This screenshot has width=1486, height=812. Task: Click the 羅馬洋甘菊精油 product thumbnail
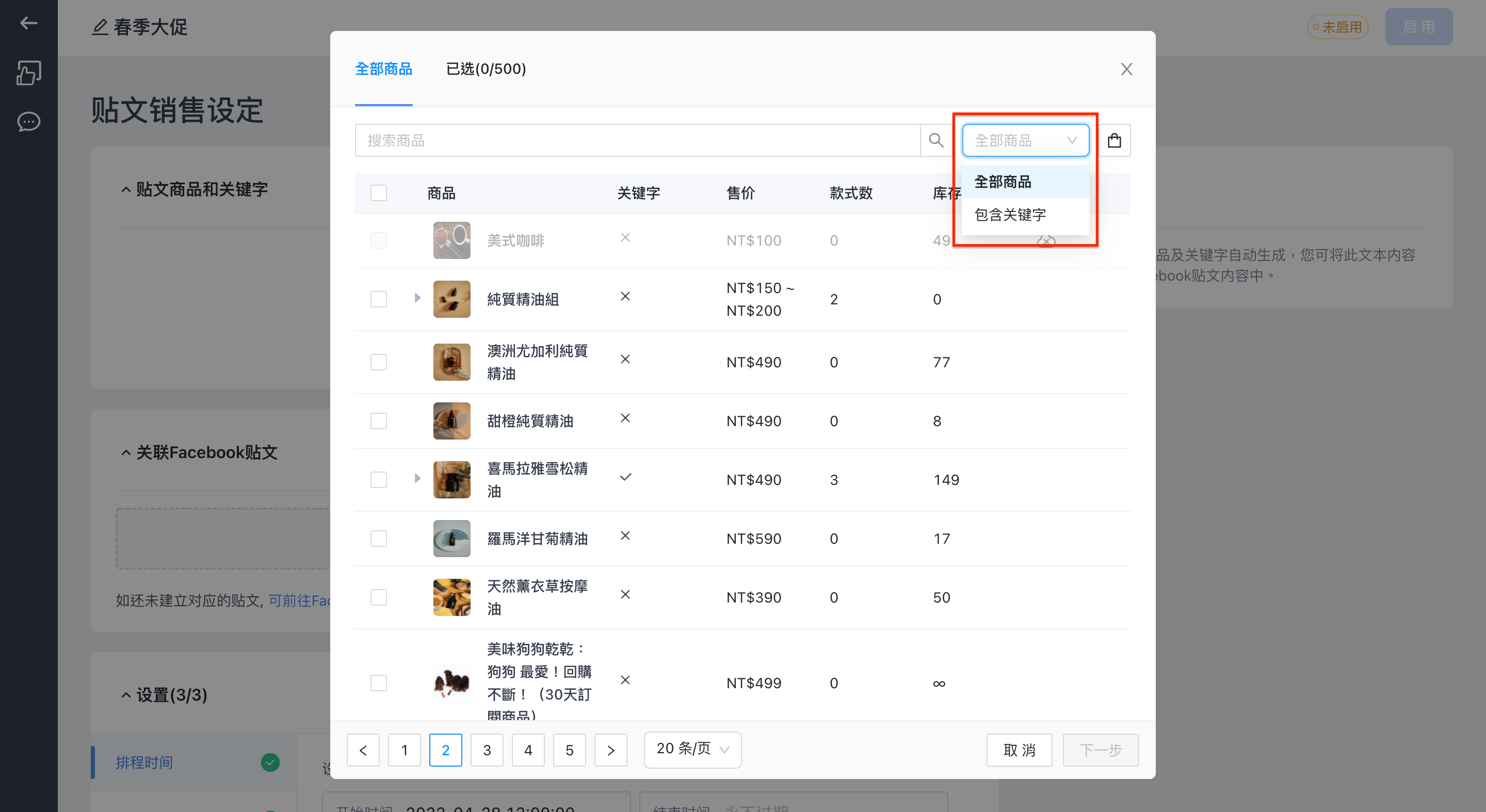click(451, 539)
